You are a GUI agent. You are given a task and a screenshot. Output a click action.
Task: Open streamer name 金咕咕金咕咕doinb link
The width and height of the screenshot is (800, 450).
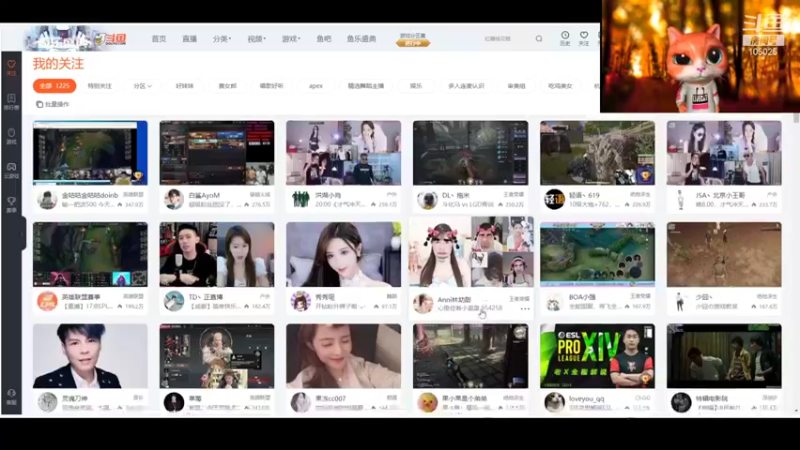[90, 195]
